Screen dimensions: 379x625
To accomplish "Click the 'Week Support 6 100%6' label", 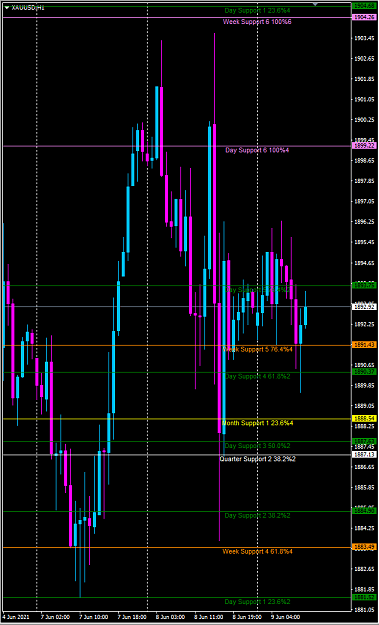I will click(257, 22).
